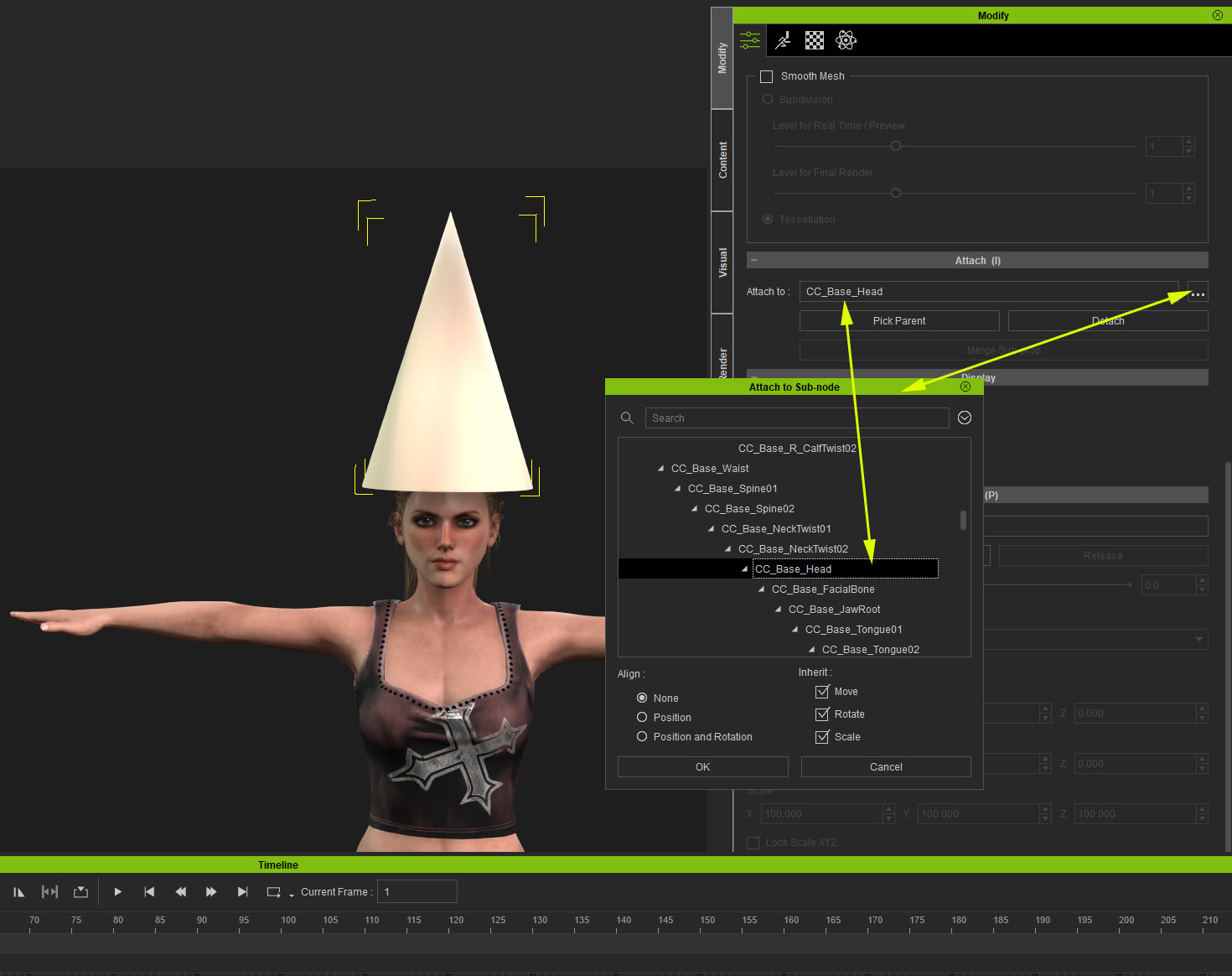1232x976 pixels.
Task: Step to next frame in timeline
Action: pyautogui.click(x=211, y=892)
